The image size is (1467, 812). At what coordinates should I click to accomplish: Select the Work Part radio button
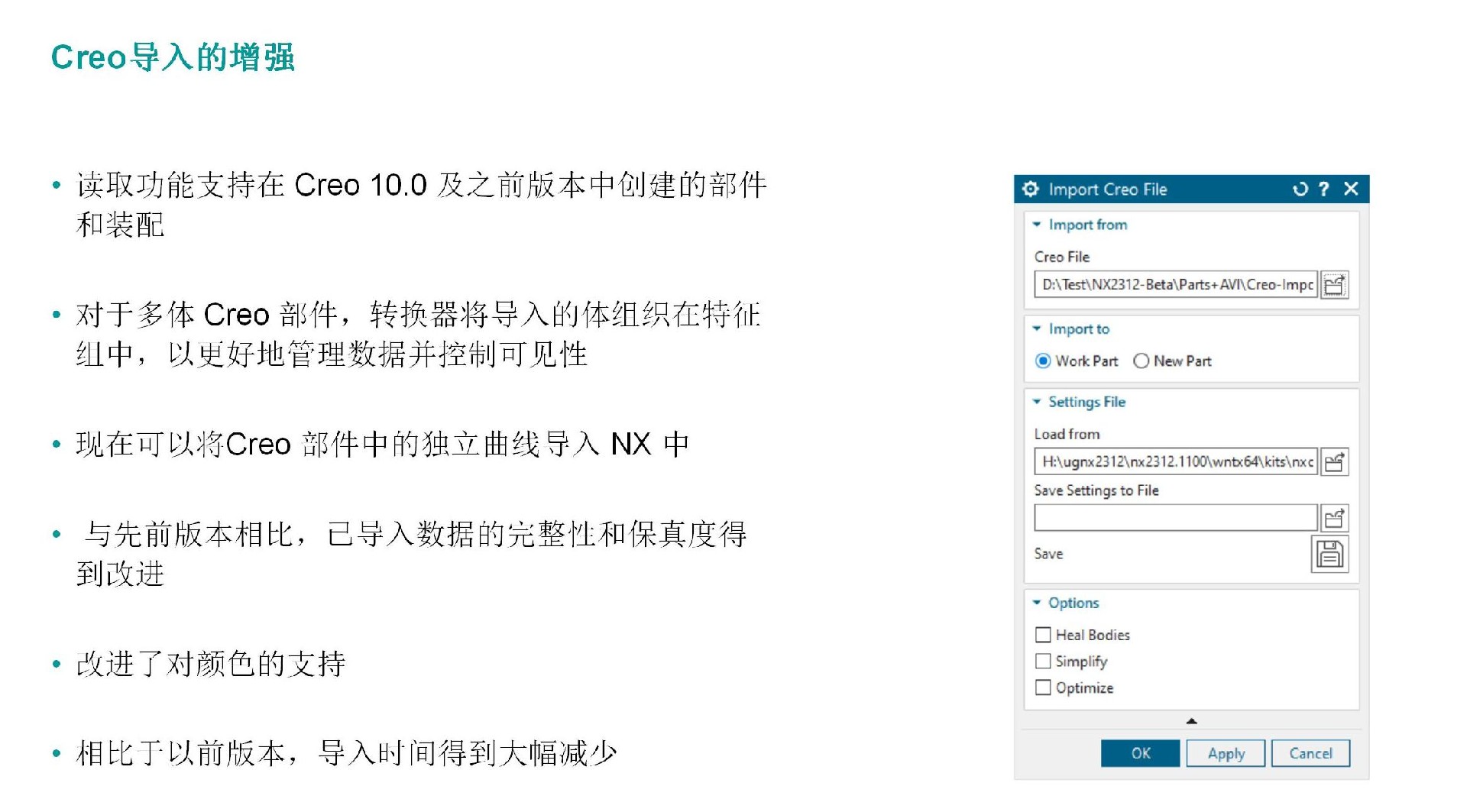[1043, 361]
